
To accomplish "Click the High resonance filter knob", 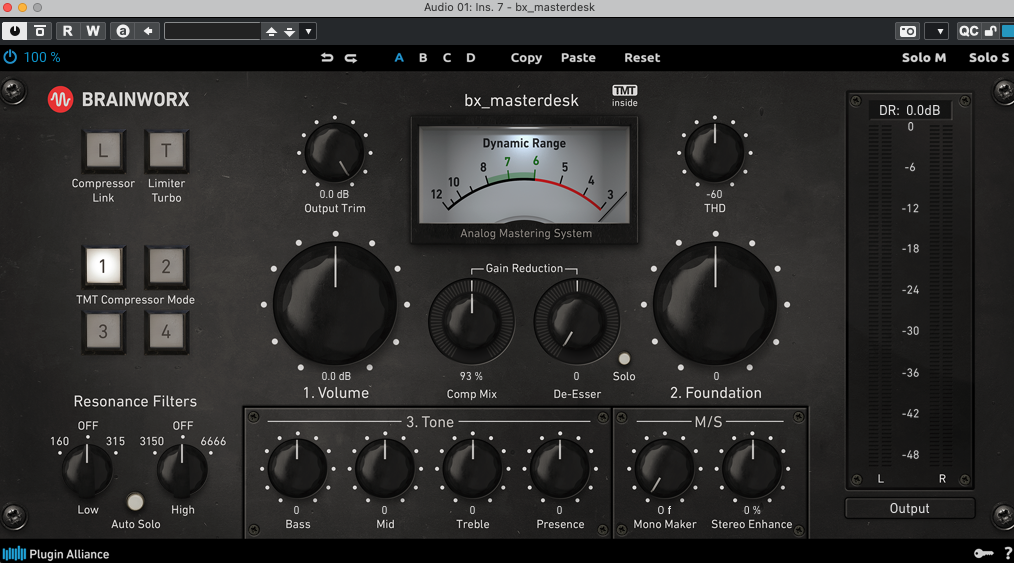I will (x=182, y=470).
